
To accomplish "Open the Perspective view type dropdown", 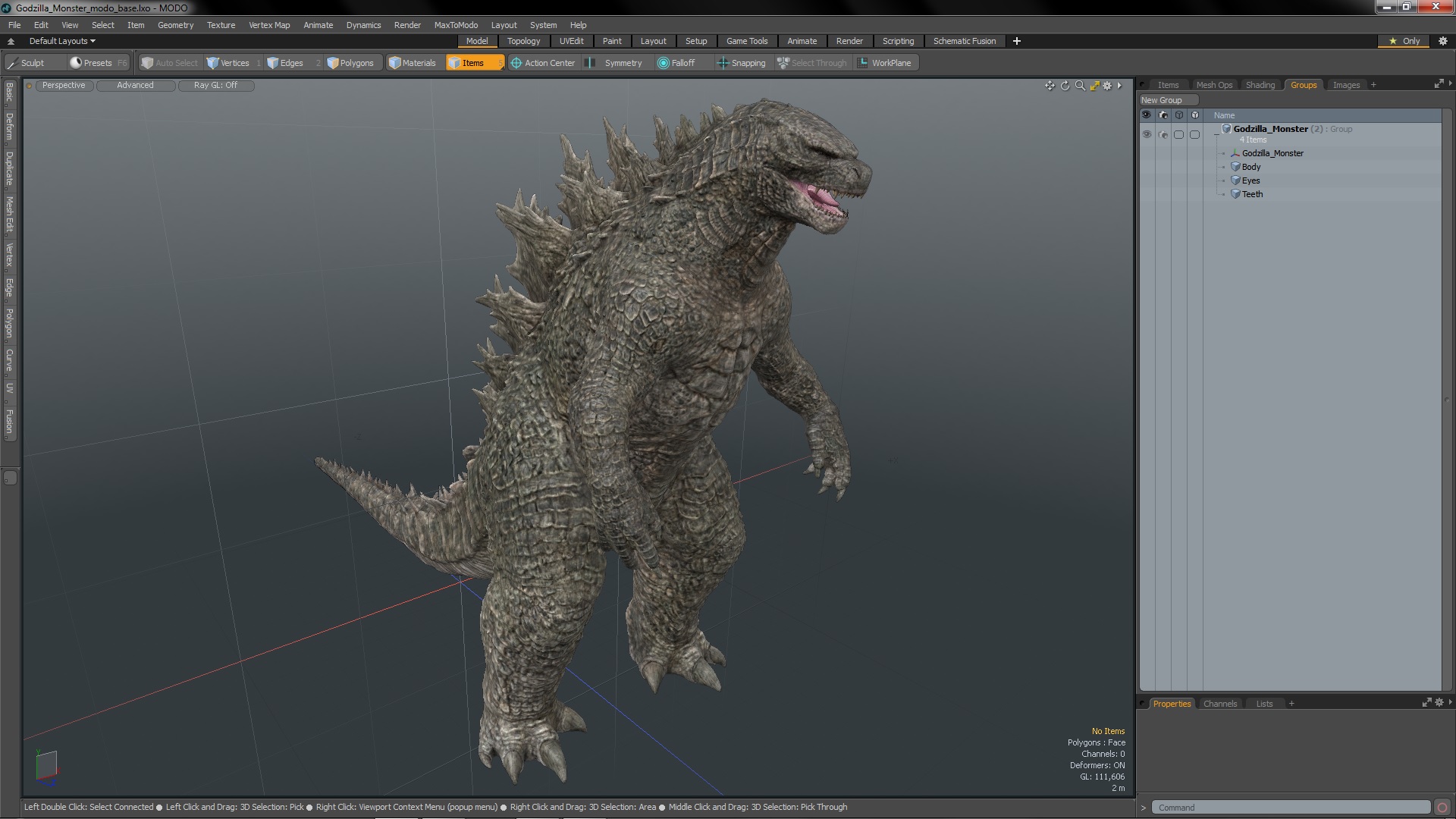I will pyautogui.click(x=64, y=86).
